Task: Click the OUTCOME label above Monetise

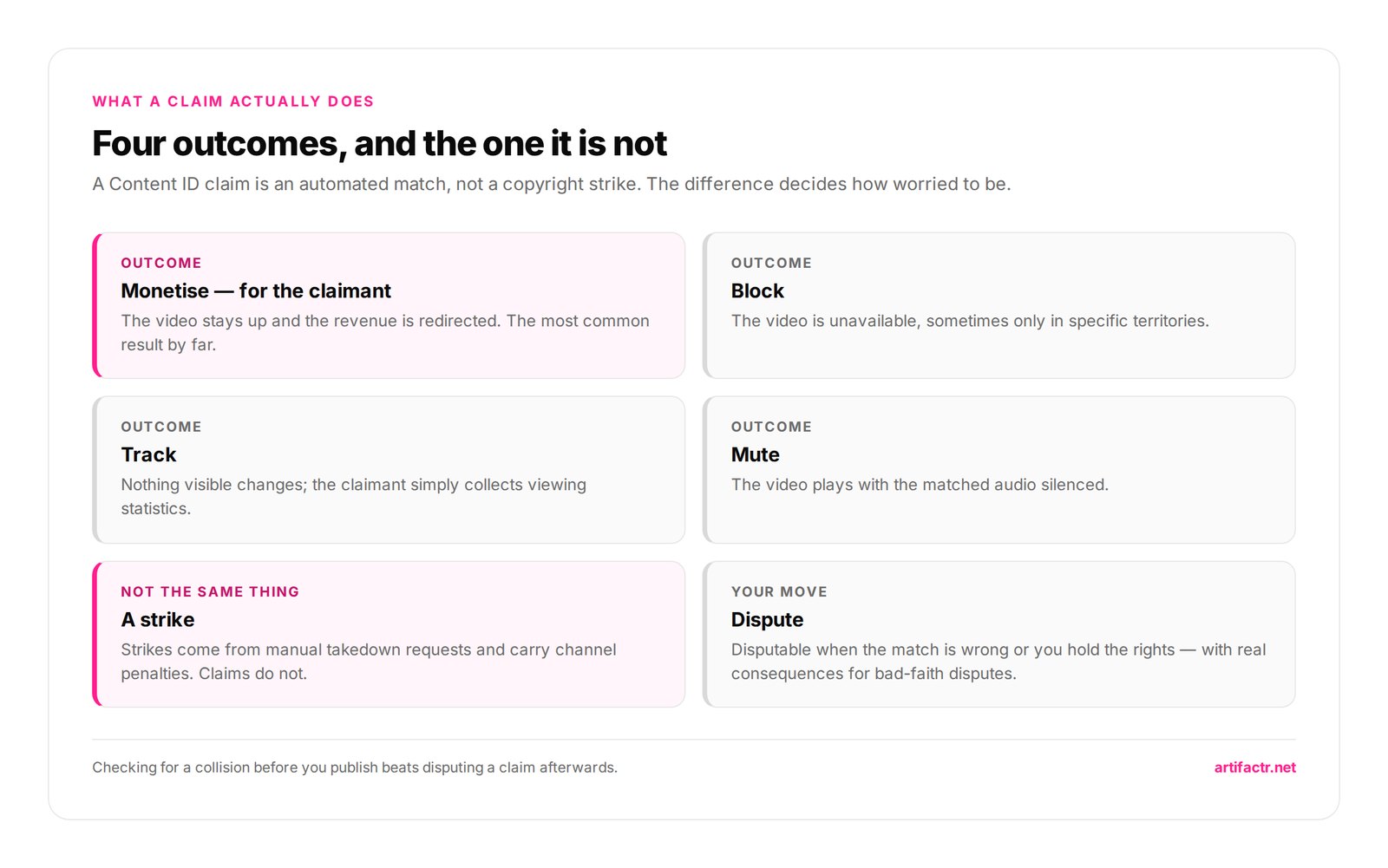Action: coord(161,263)
